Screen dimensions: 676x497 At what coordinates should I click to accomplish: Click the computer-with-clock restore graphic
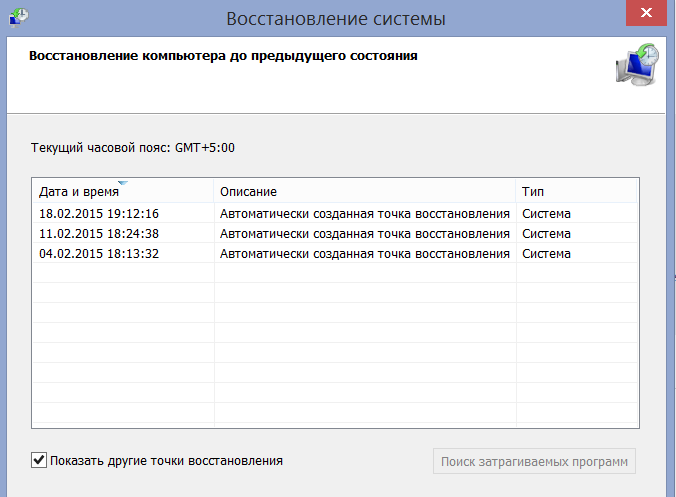tap(638, 64)
